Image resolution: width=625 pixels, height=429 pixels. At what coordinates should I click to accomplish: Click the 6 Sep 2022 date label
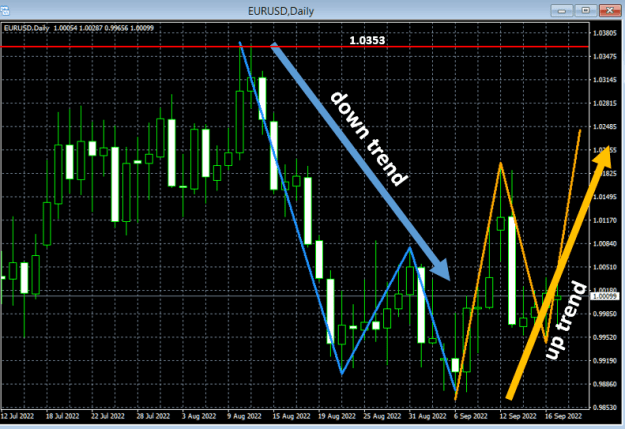[471, 417]
